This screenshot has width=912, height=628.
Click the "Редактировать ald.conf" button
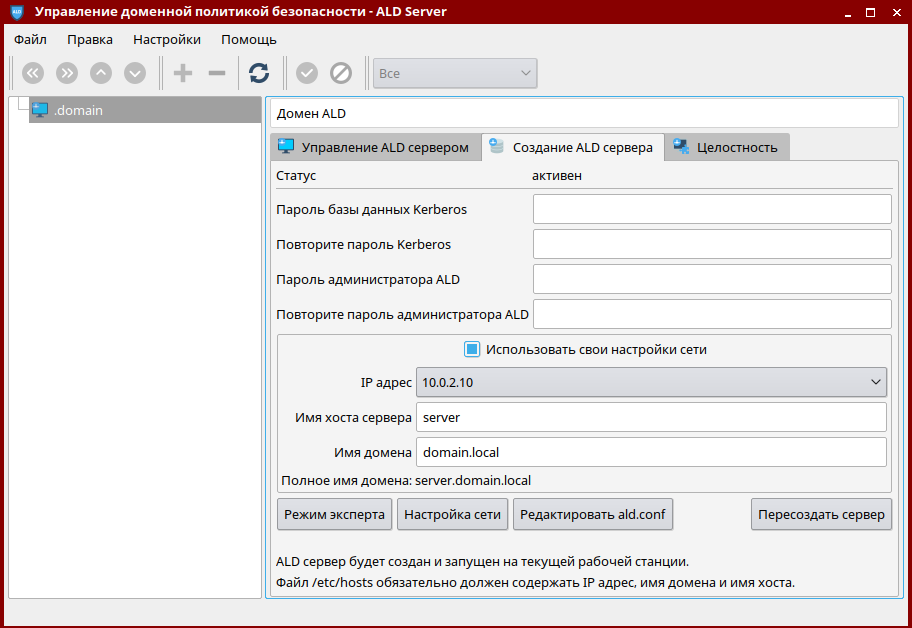click(593, 515)
